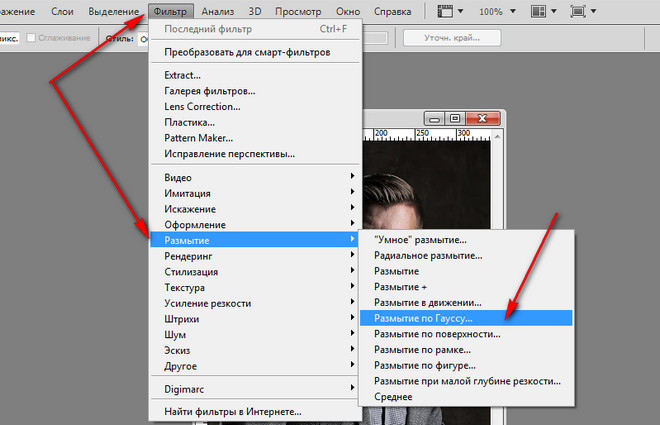Expand the Другое submenu
Screen dimensions: 660x425
point(255,366)
